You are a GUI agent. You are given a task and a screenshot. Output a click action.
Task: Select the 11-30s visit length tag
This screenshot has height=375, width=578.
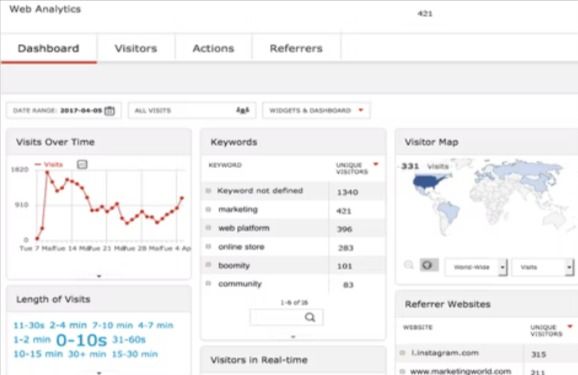[29, 325]
